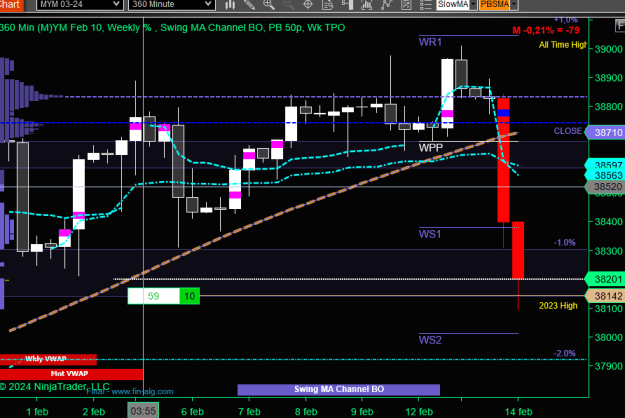Click the WPP pivot label

pyautogui.click(x=430, y=148)
